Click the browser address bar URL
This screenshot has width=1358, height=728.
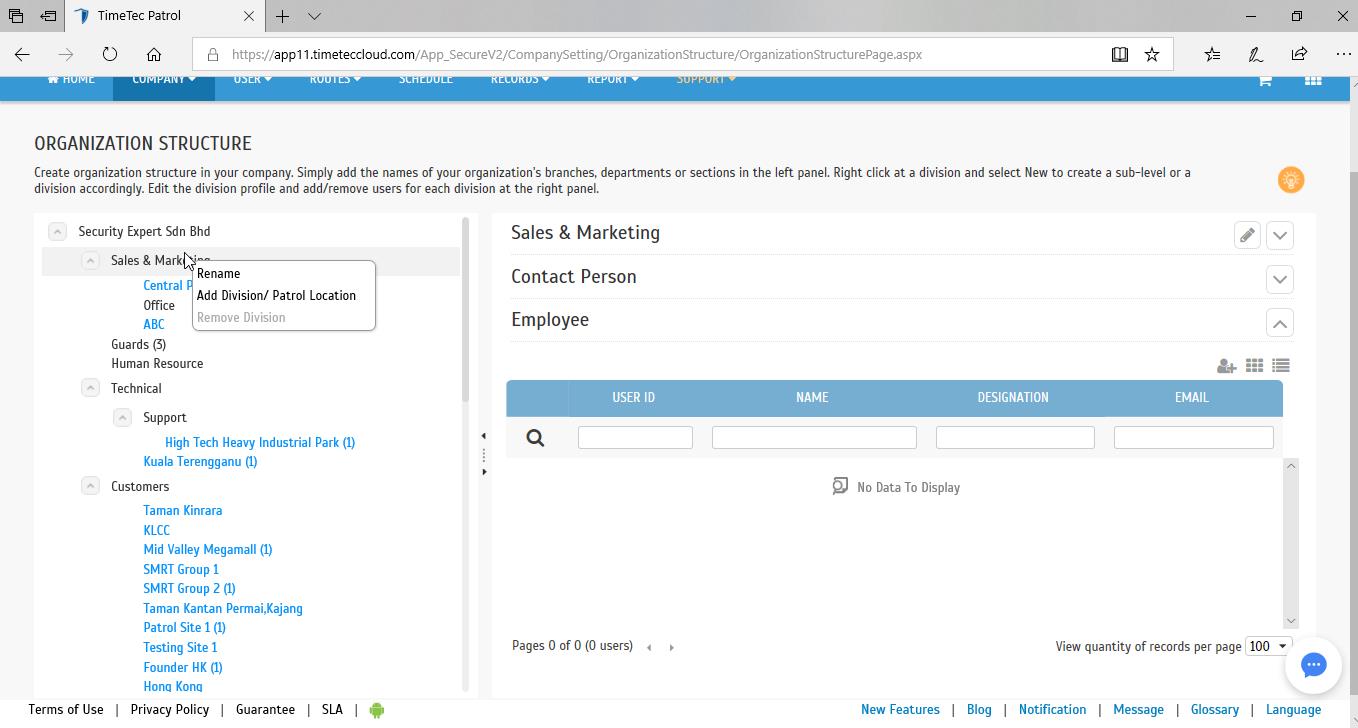(x=577, y=55)
